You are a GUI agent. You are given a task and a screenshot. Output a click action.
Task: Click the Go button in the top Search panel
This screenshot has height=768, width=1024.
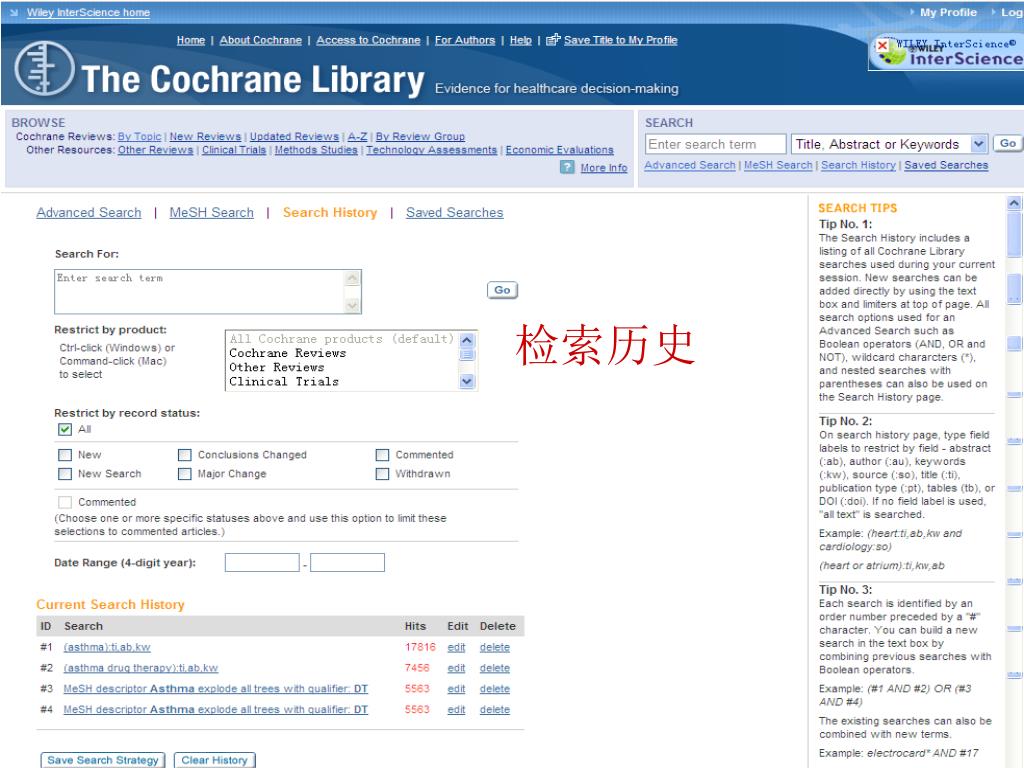point(1008,143)
